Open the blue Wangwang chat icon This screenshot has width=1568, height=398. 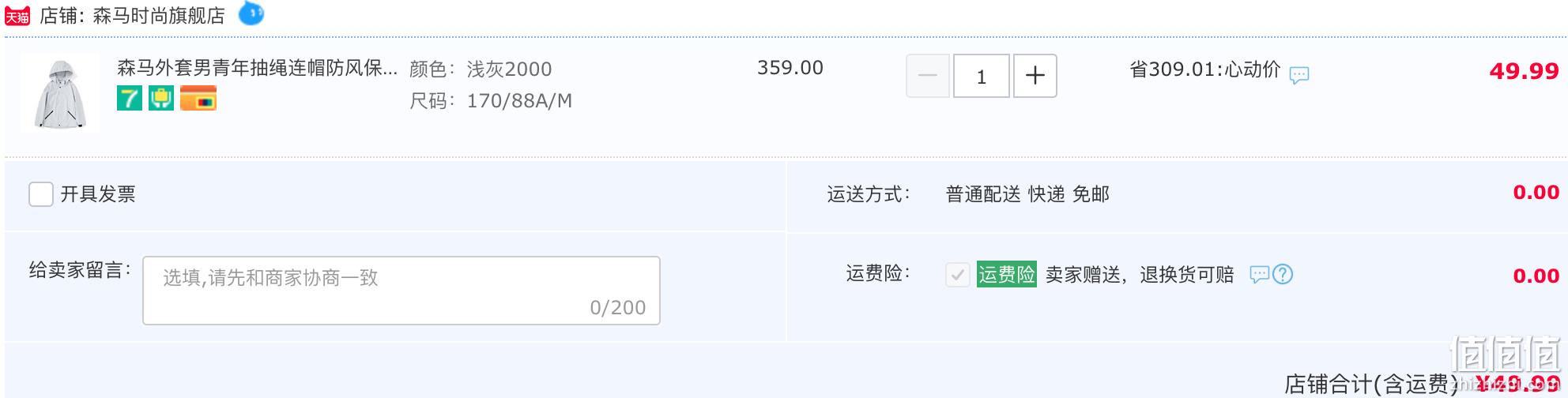point(251,13)
